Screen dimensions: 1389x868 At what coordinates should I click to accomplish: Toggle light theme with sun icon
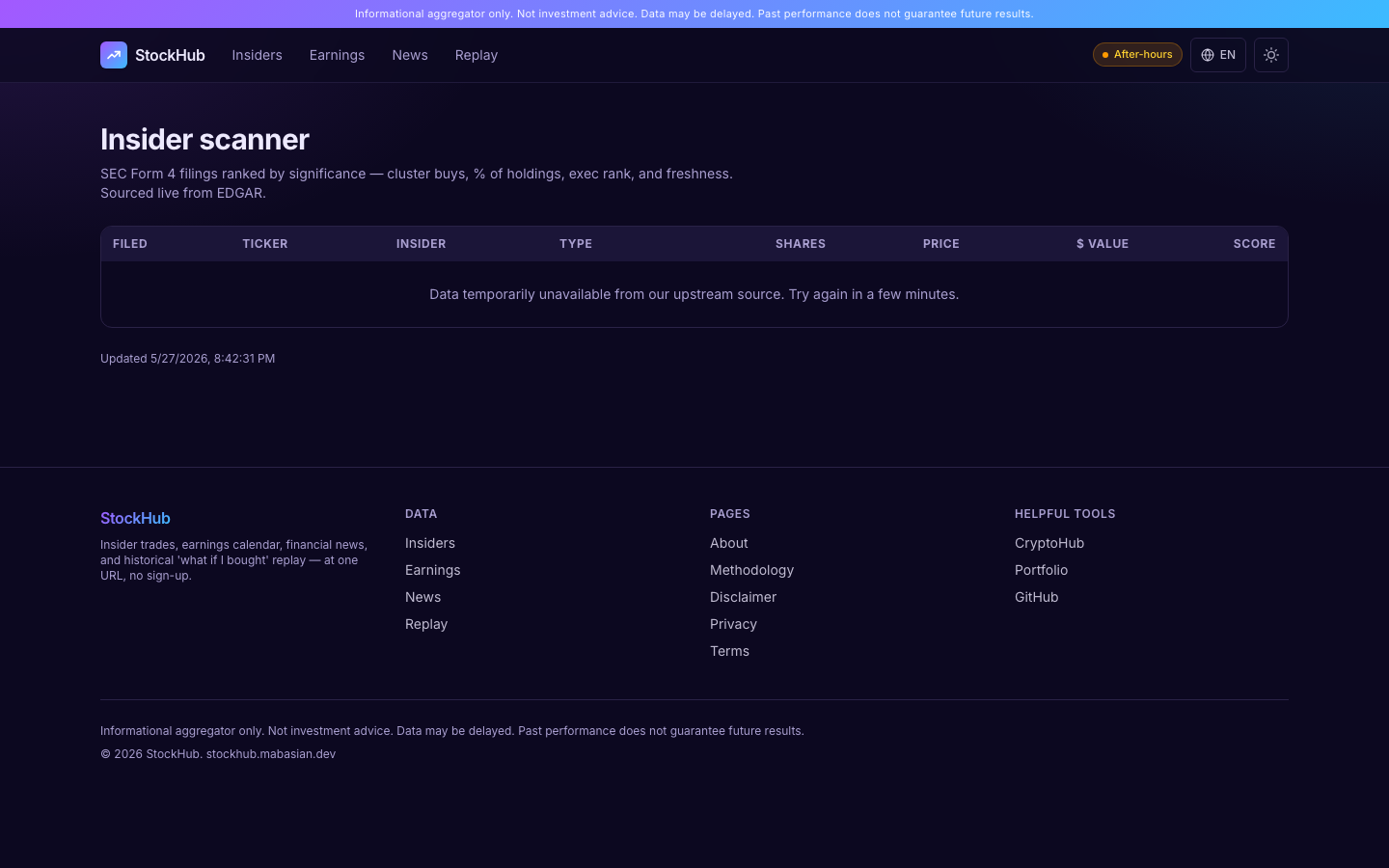point(1271,55)
